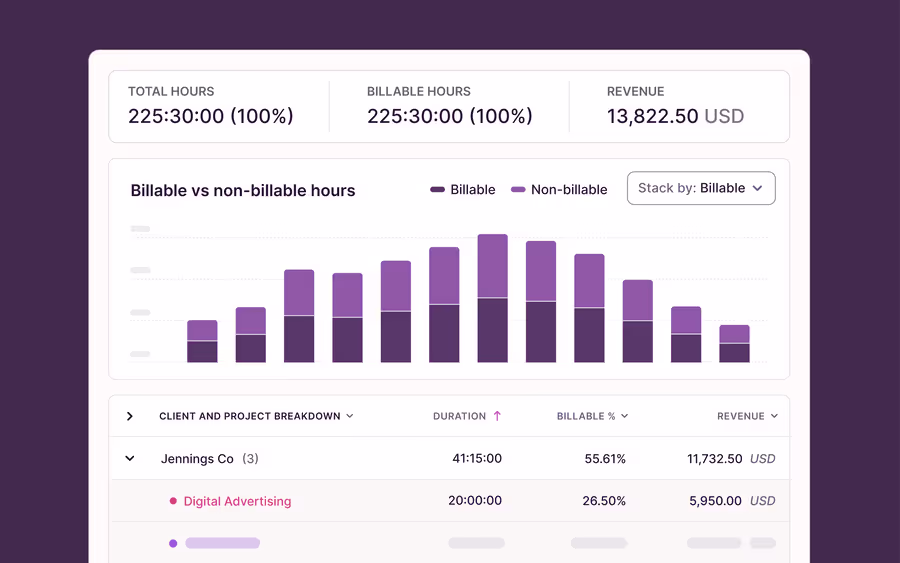Select the tallest bar in the chart
900x563 pixels.
[492, 298]
